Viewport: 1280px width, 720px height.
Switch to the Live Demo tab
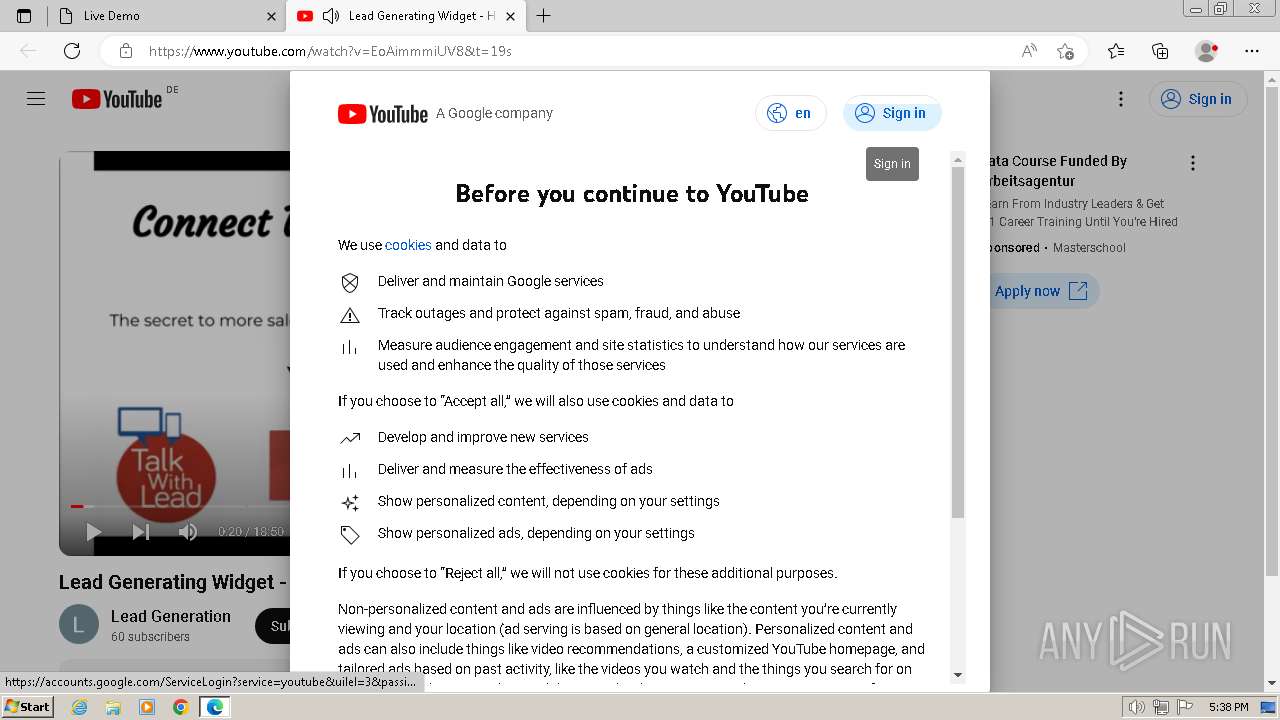[x=167, y=16]
